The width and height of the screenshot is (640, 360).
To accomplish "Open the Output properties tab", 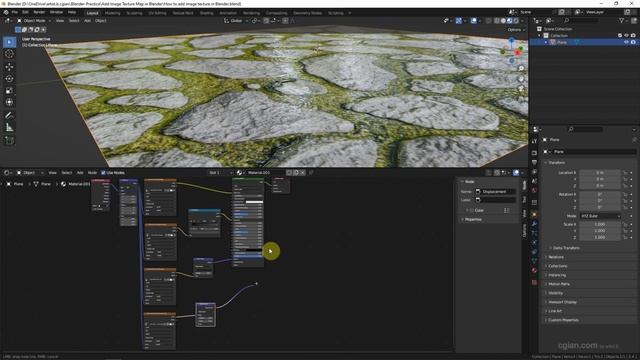I will 534,162.
